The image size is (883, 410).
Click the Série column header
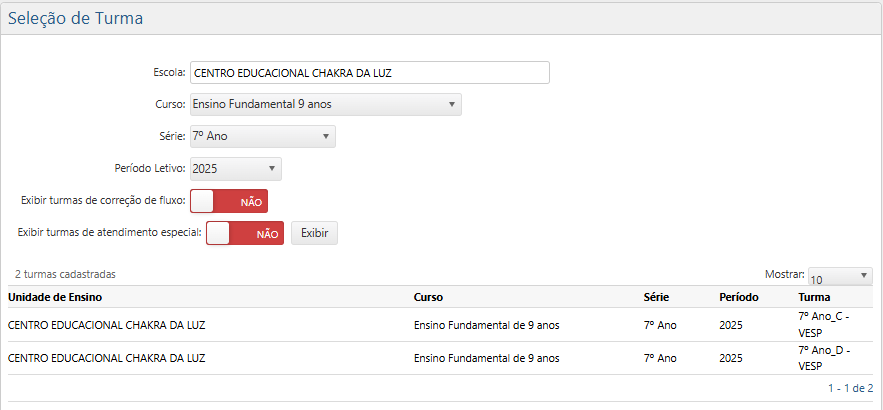(656, 297)
